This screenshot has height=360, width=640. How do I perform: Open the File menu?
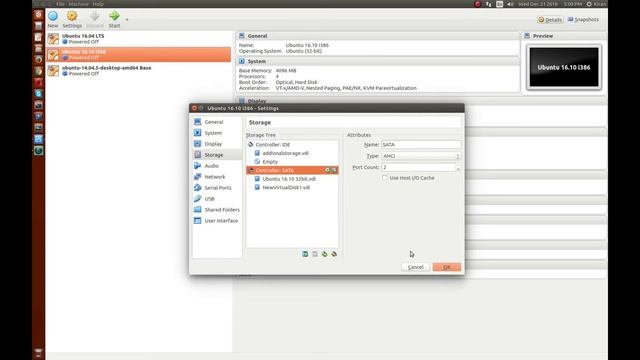pos(60,4)
